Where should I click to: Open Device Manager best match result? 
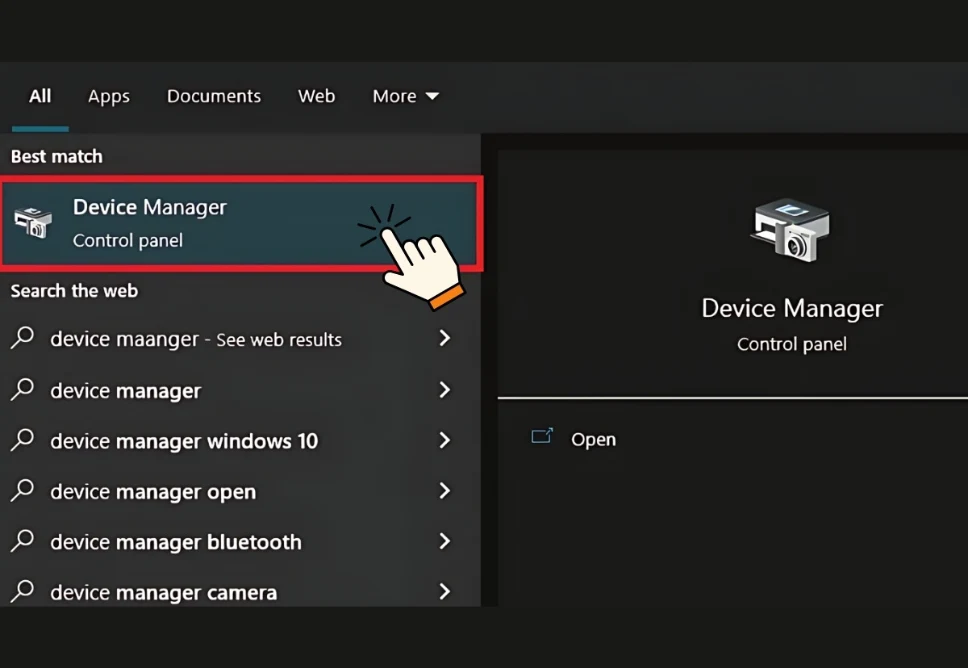point(241,223)
